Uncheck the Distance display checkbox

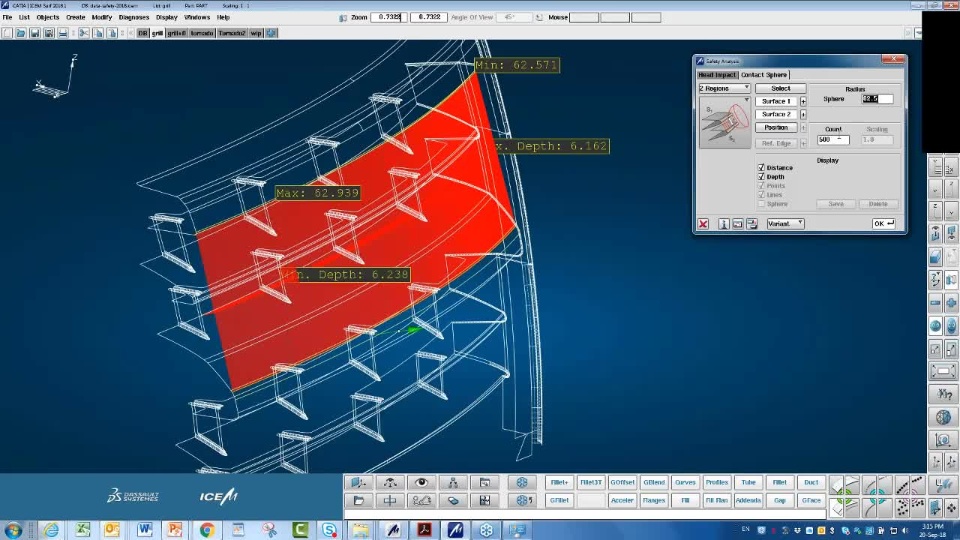pos(761,167)
